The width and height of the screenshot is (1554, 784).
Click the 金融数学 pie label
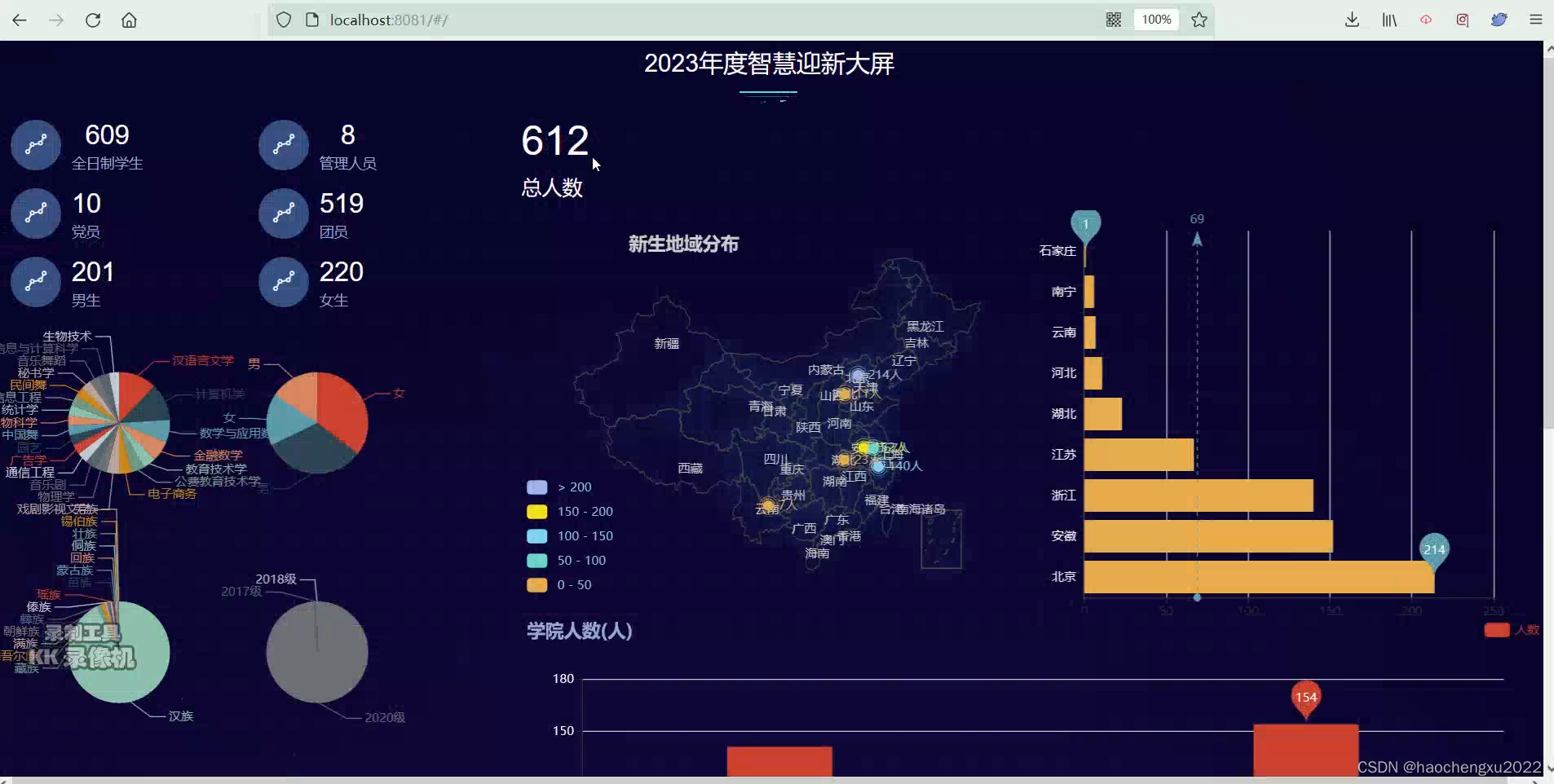[x=218, y=456]
